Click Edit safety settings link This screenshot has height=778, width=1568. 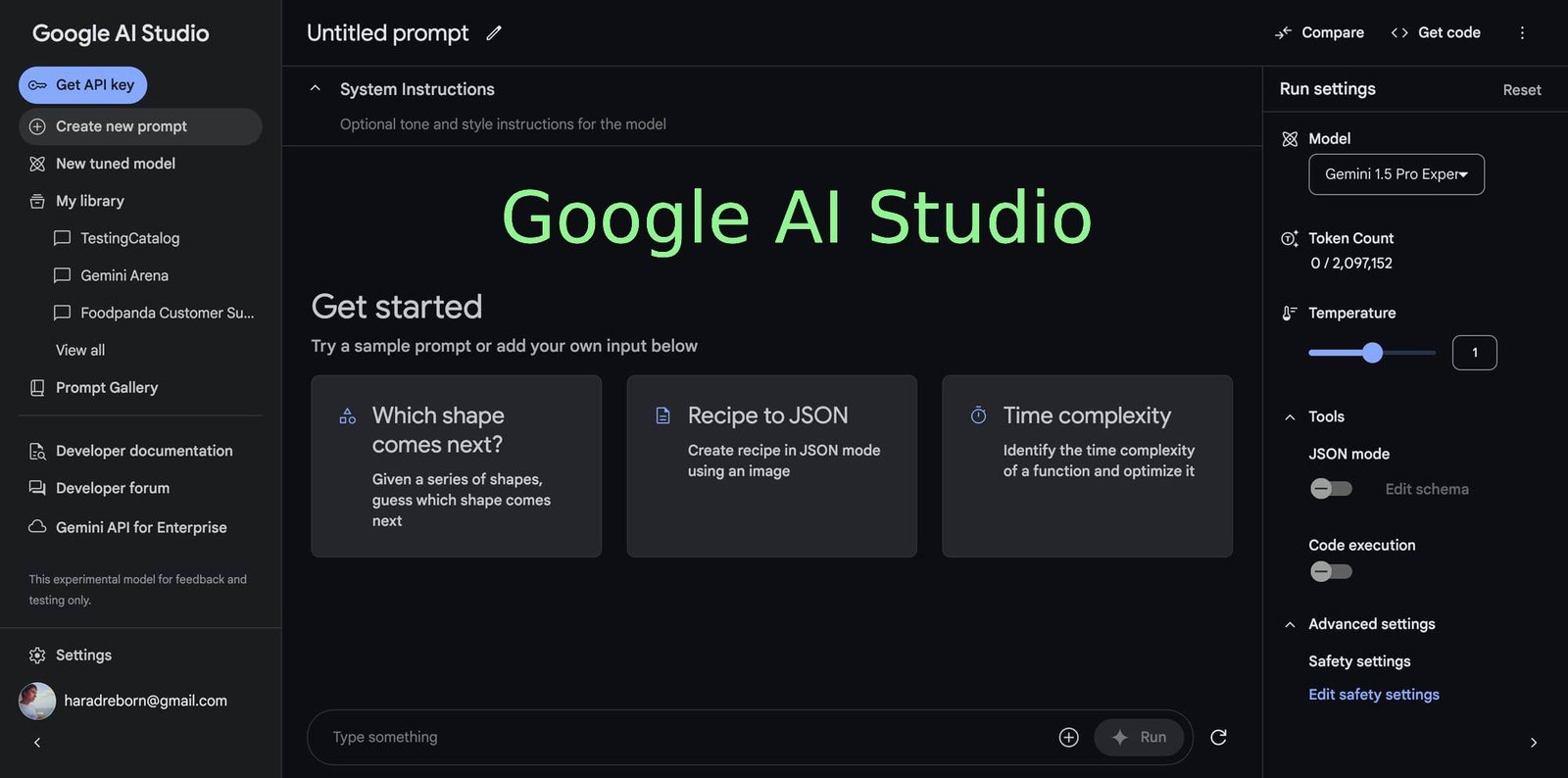(x=1374, y=695)
